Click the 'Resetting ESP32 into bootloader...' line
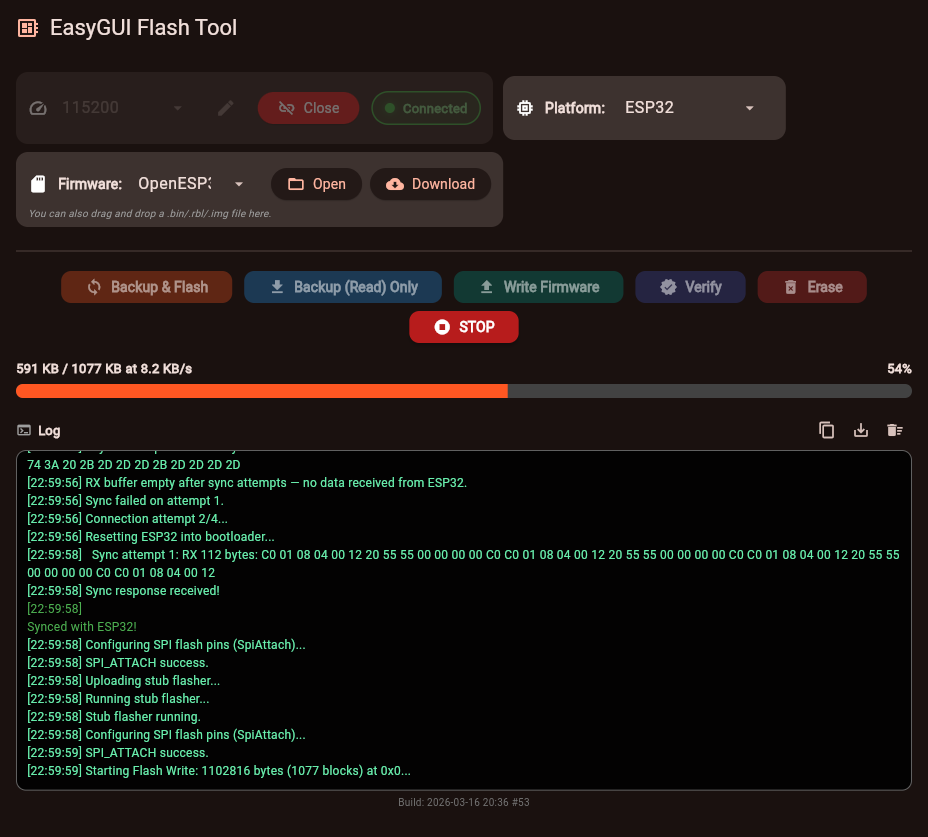The height and width of the screenshot is (837, 928). point(151,537)
